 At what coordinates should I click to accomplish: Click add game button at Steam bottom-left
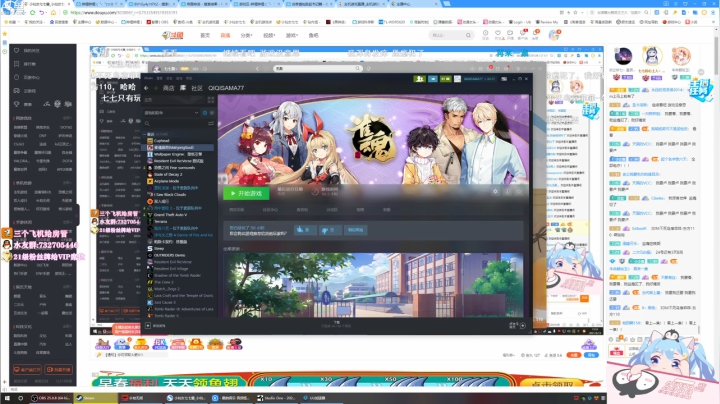(x=155, y=325)
